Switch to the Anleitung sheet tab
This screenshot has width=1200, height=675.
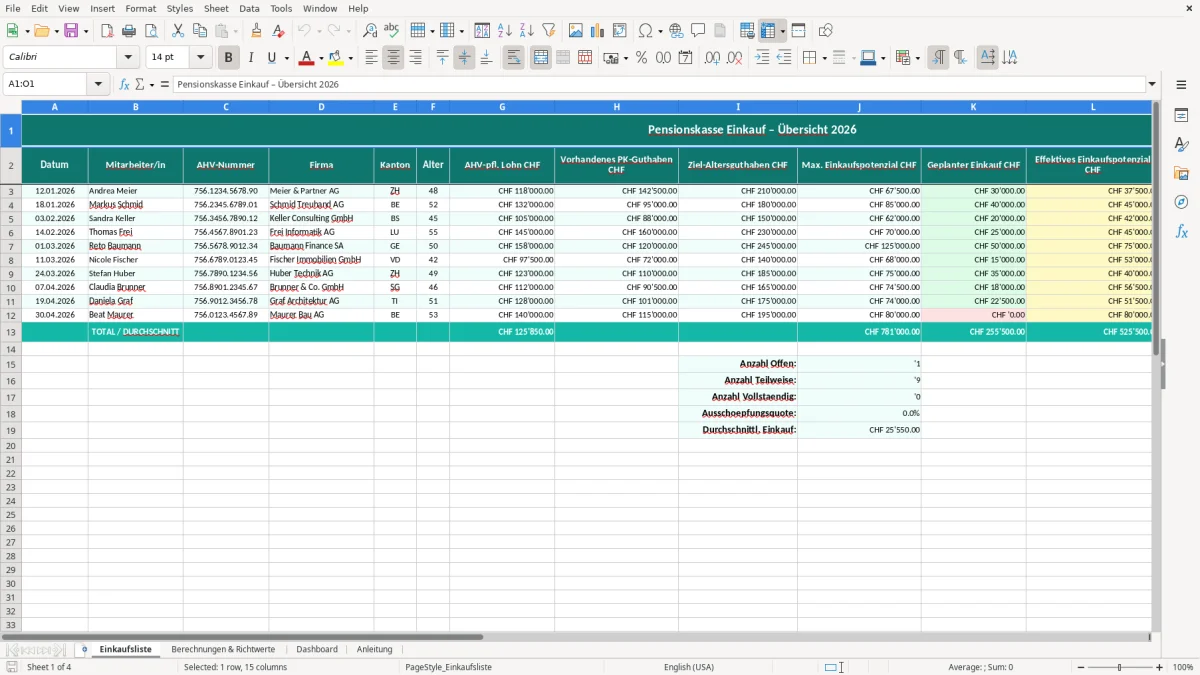click(375, 649)
